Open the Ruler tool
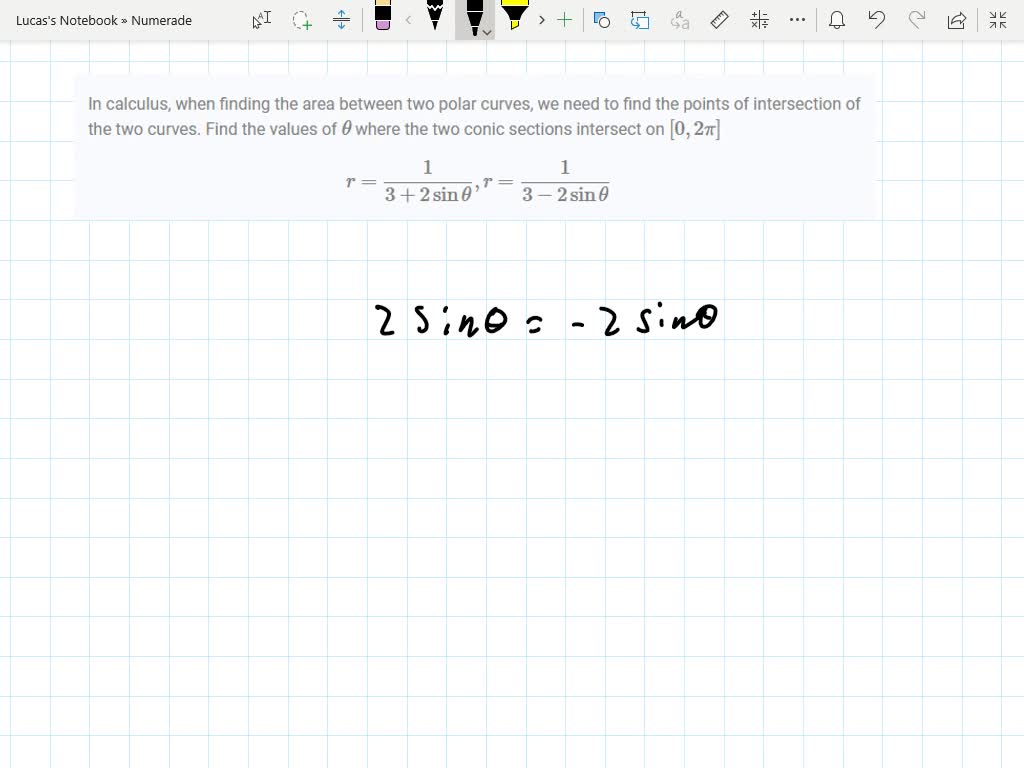The height and width of the screenshot is (768, 1024). (x=719, y=20)
